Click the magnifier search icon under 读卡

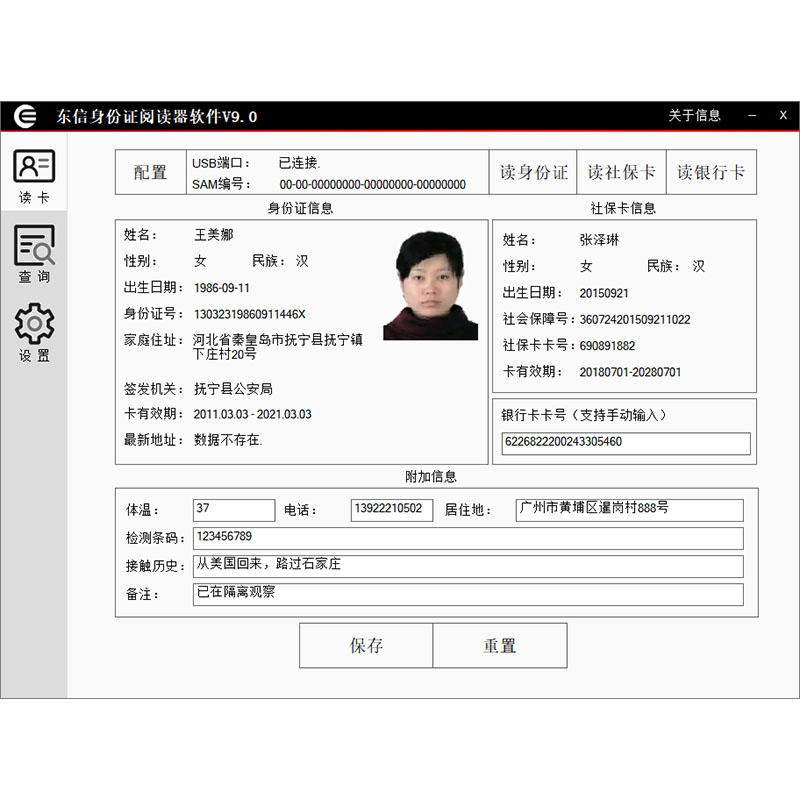(36, 243)
